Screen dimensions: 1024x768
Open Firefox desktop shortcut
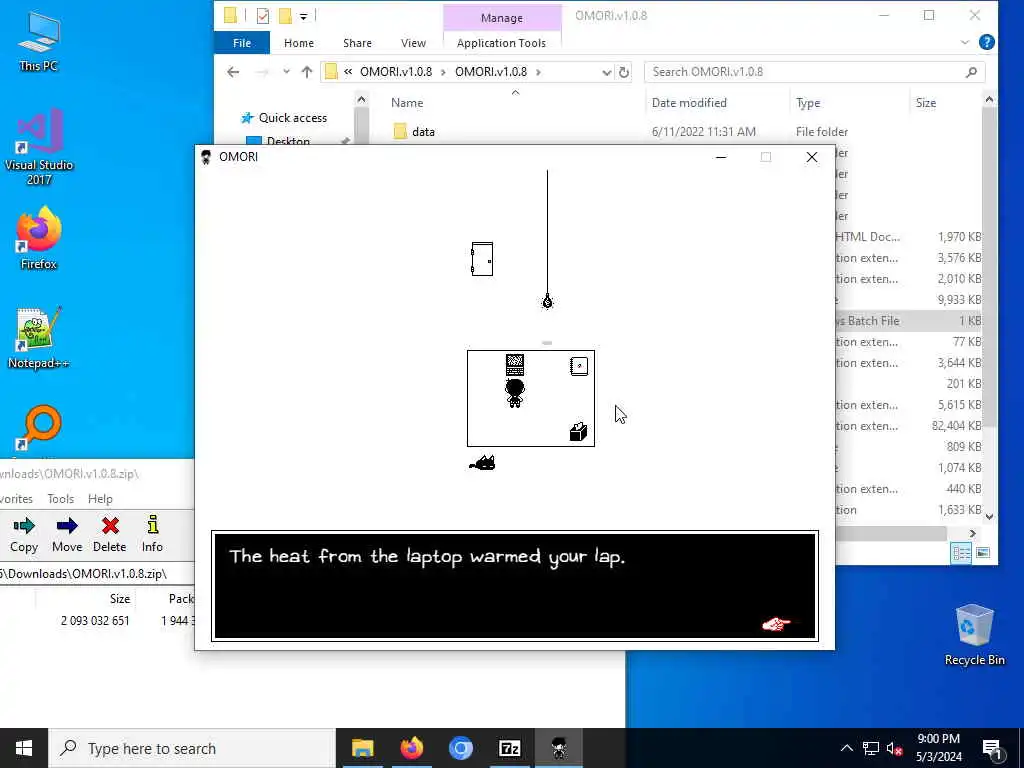39,238
